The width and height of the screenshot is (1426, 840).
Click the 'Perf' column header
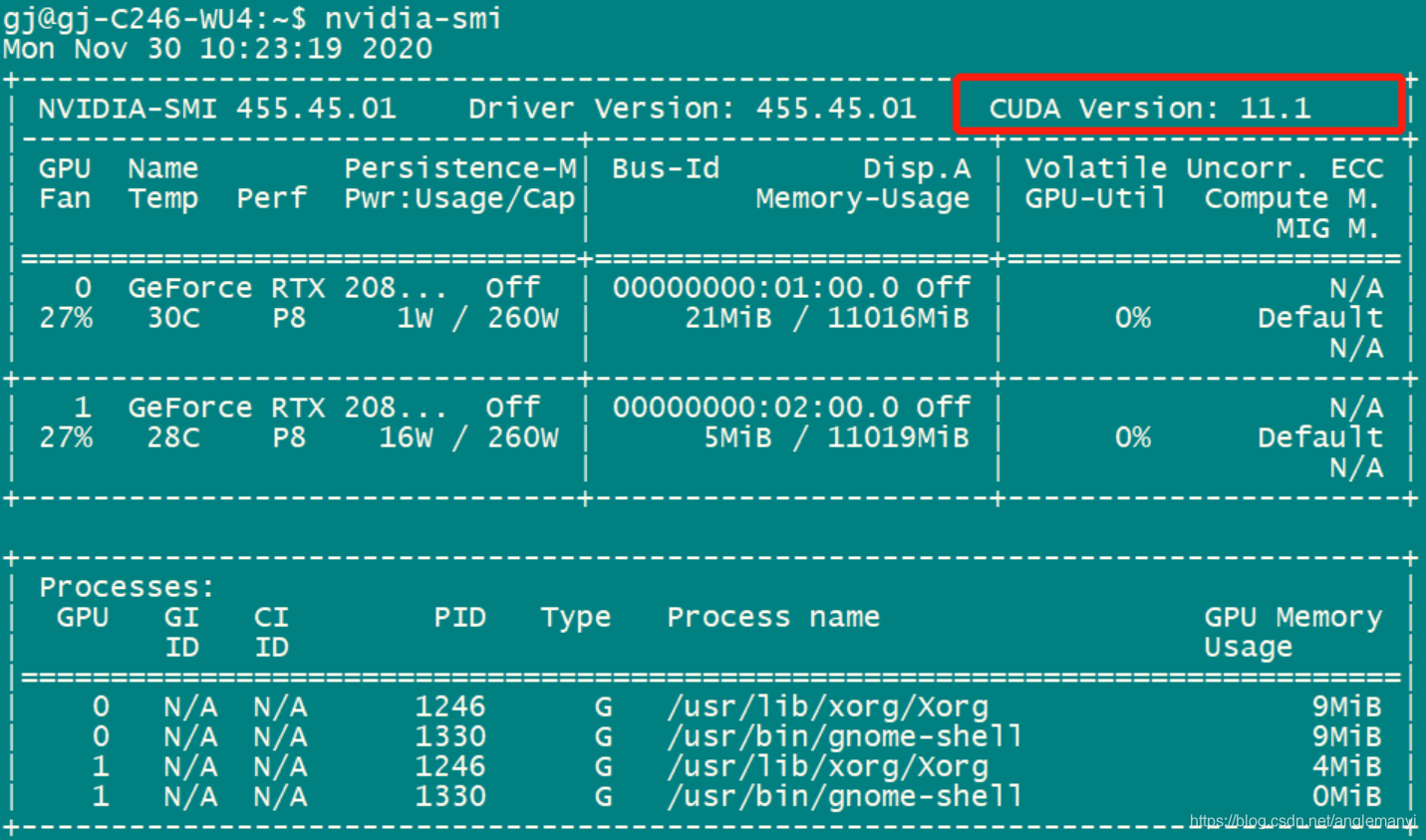click(x=271, y=197)
